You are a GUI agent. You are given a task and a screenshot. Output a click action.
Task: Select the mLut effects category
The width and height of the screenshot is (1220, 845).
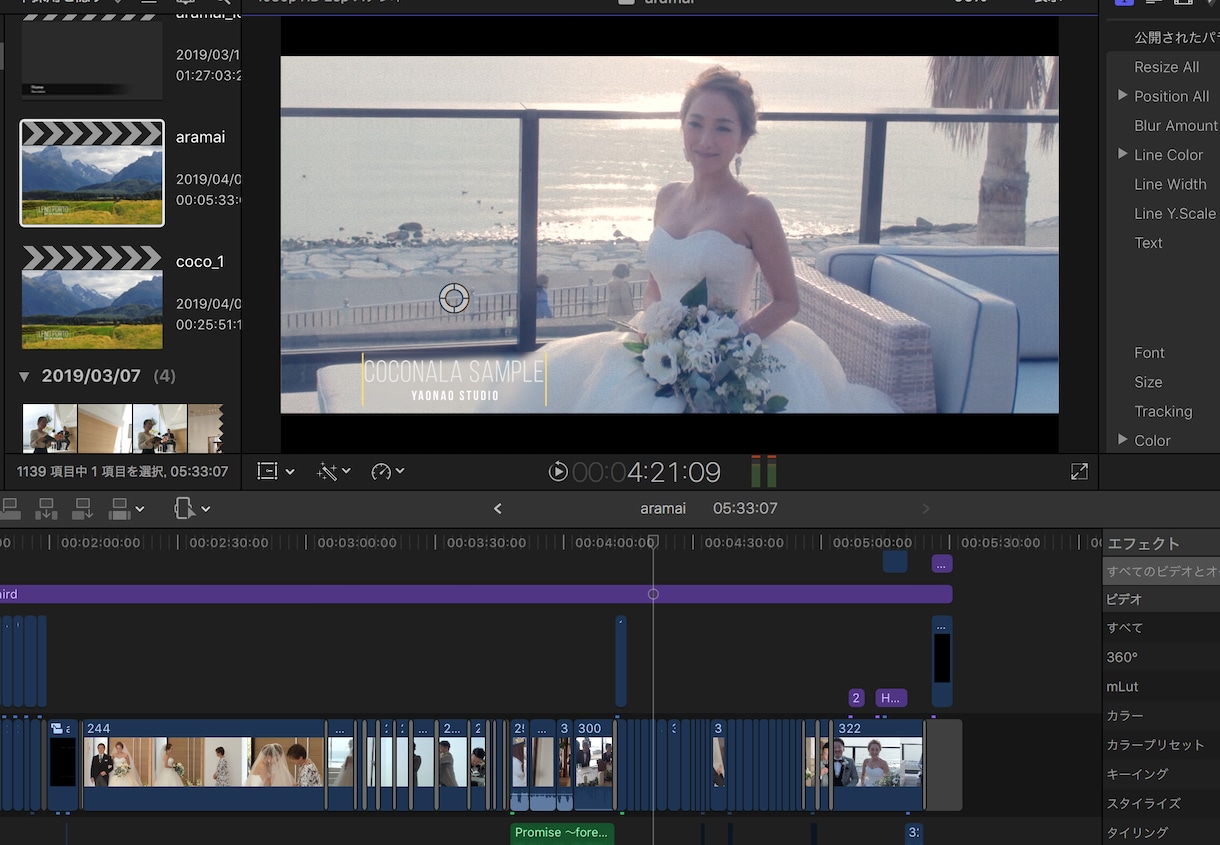(x=1161, y=687)
